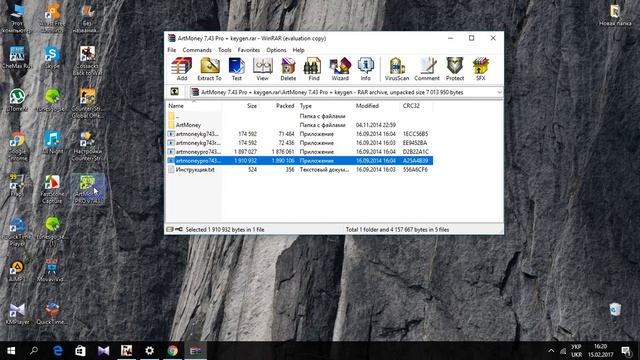Image resolution: width=640 pixels, height=360 pixels.
Task: Open Новая папка desktop folder
Action: (615, 15)
